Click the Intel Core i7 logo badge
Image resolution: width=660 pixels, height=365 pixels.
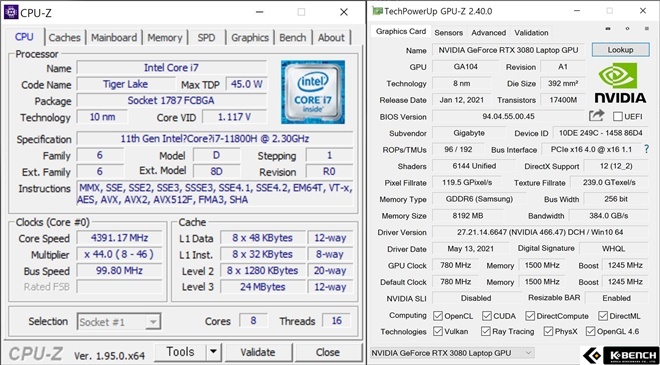[x=313, y=92]
